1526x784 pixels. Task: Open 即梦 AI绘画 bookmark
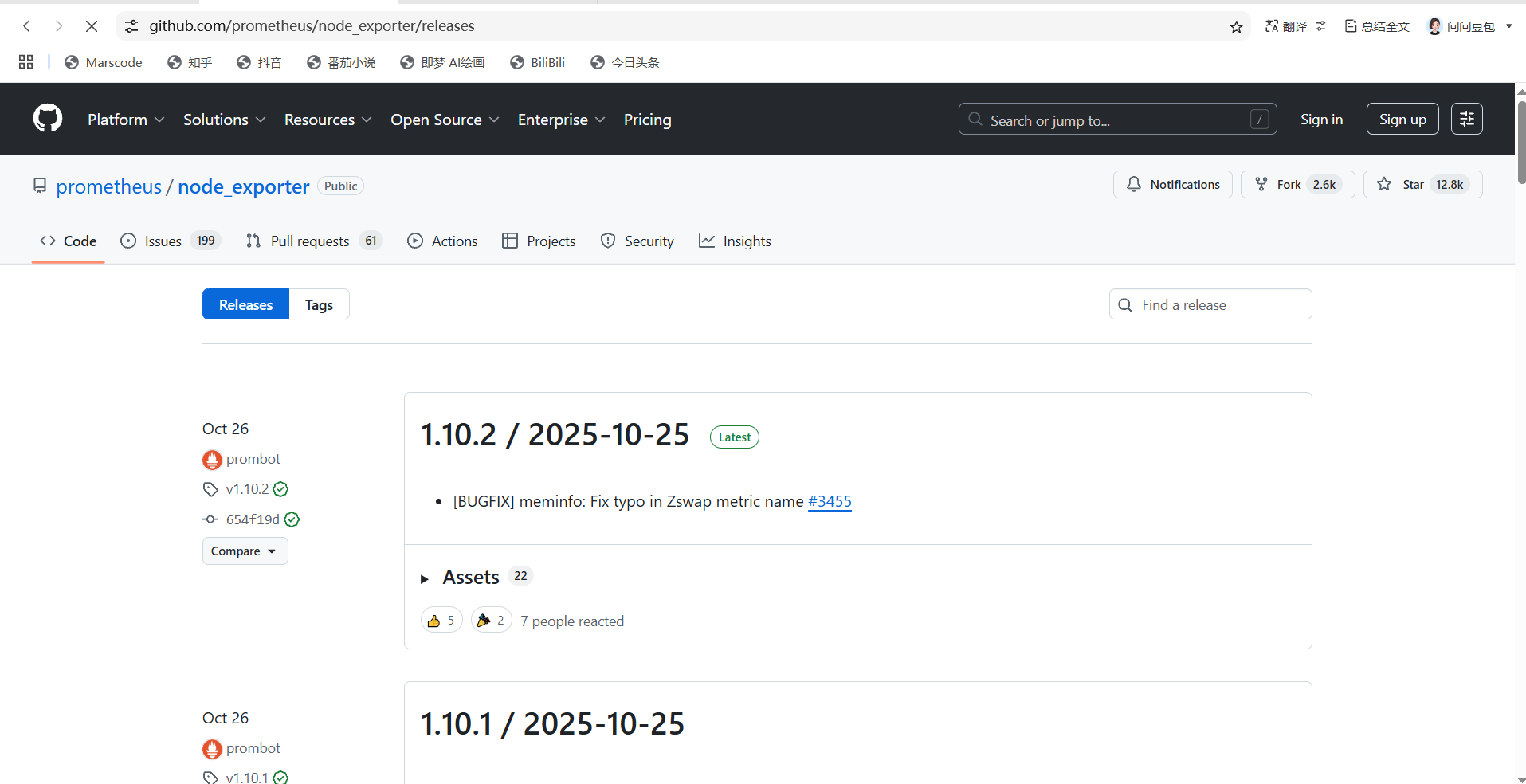point(442,62)
